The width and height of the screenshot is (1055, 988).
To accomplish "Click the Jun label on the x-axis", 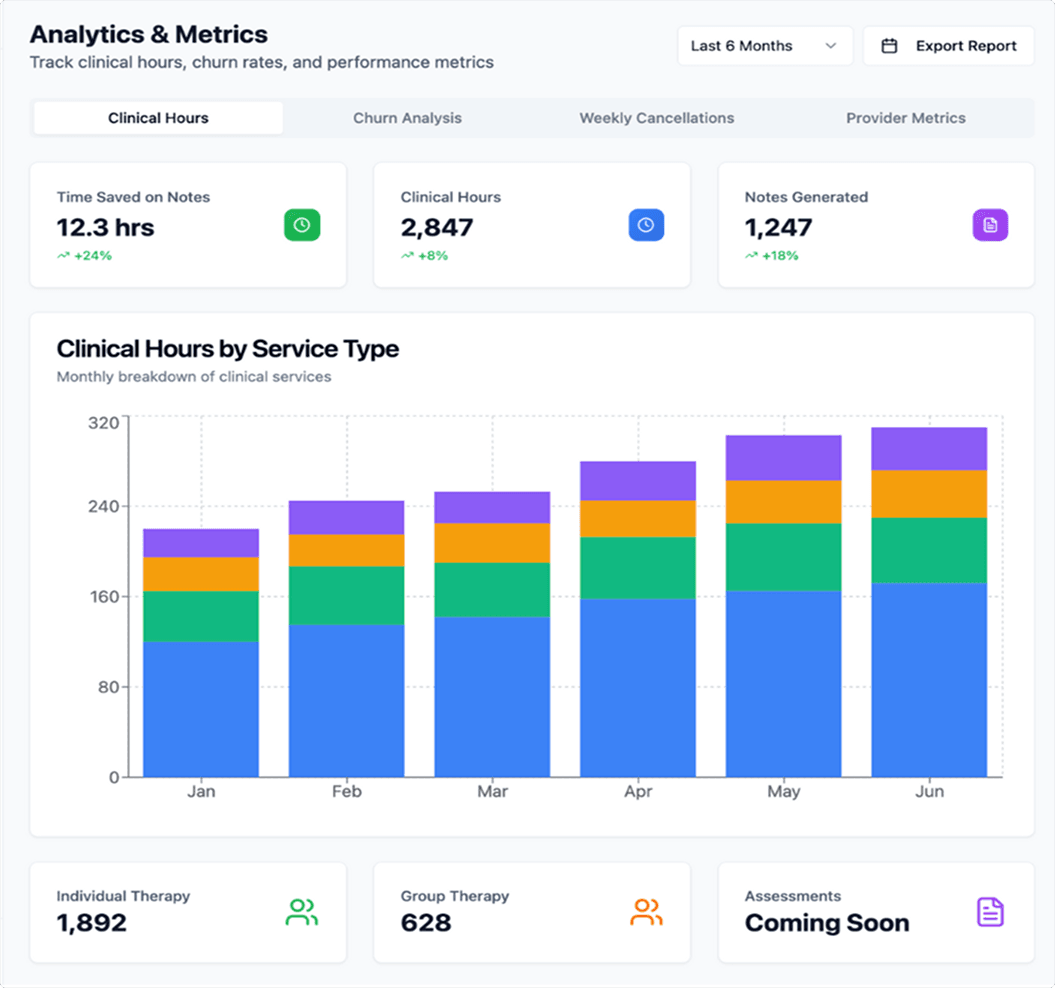I will [x=929, y=791].
